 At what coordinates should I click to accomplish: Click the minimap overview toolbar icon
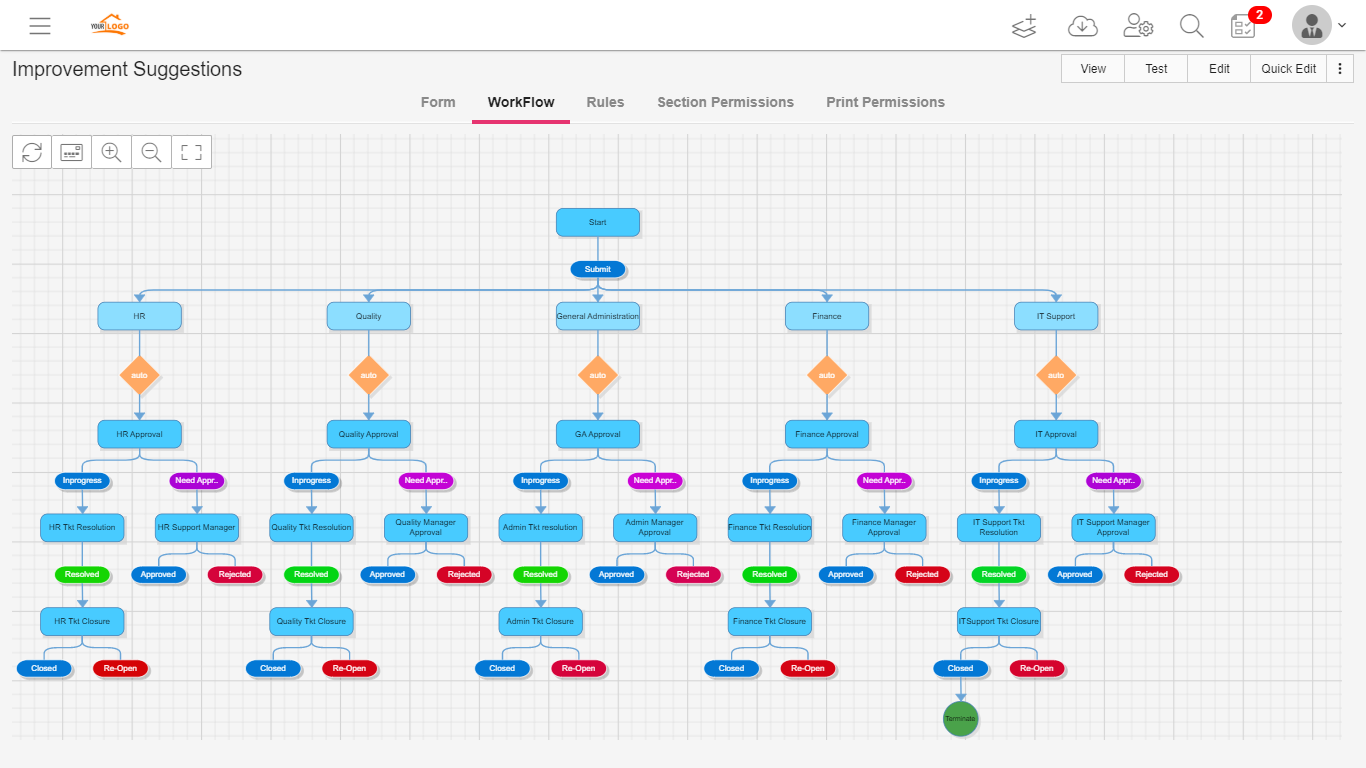click(71, 152)
